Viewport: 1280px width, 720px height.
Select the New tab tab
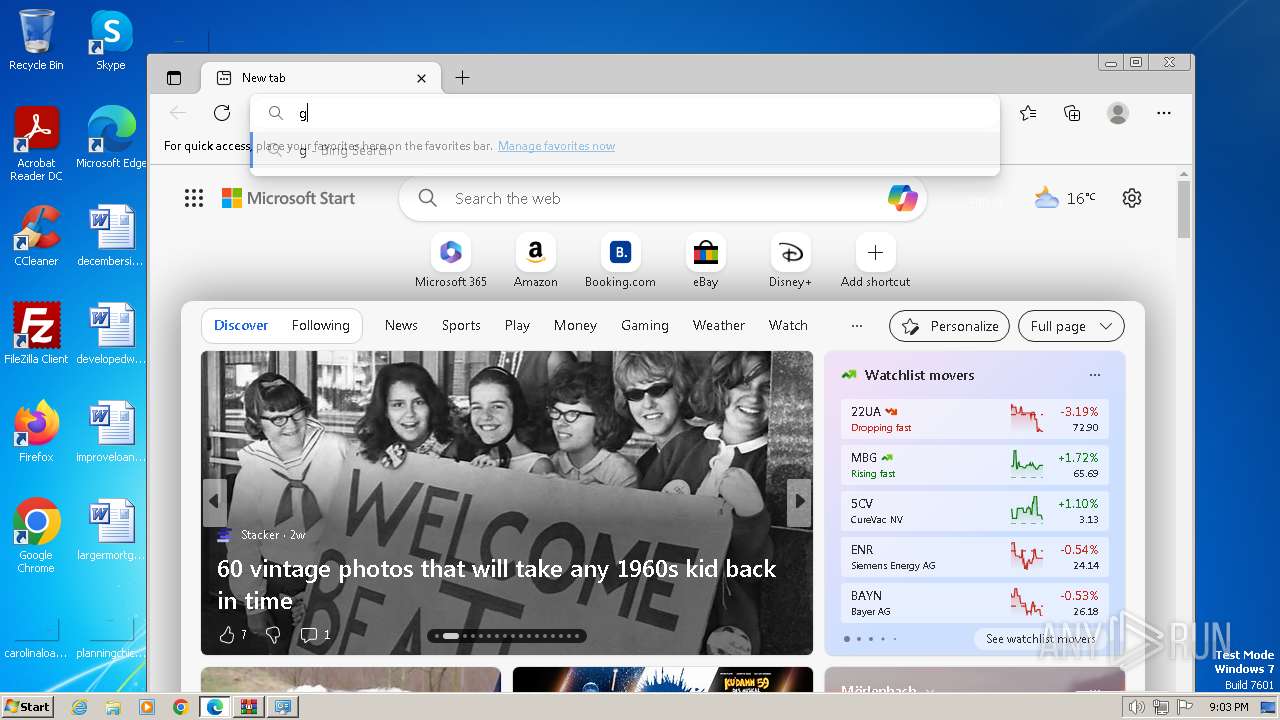tap(320, 78)
